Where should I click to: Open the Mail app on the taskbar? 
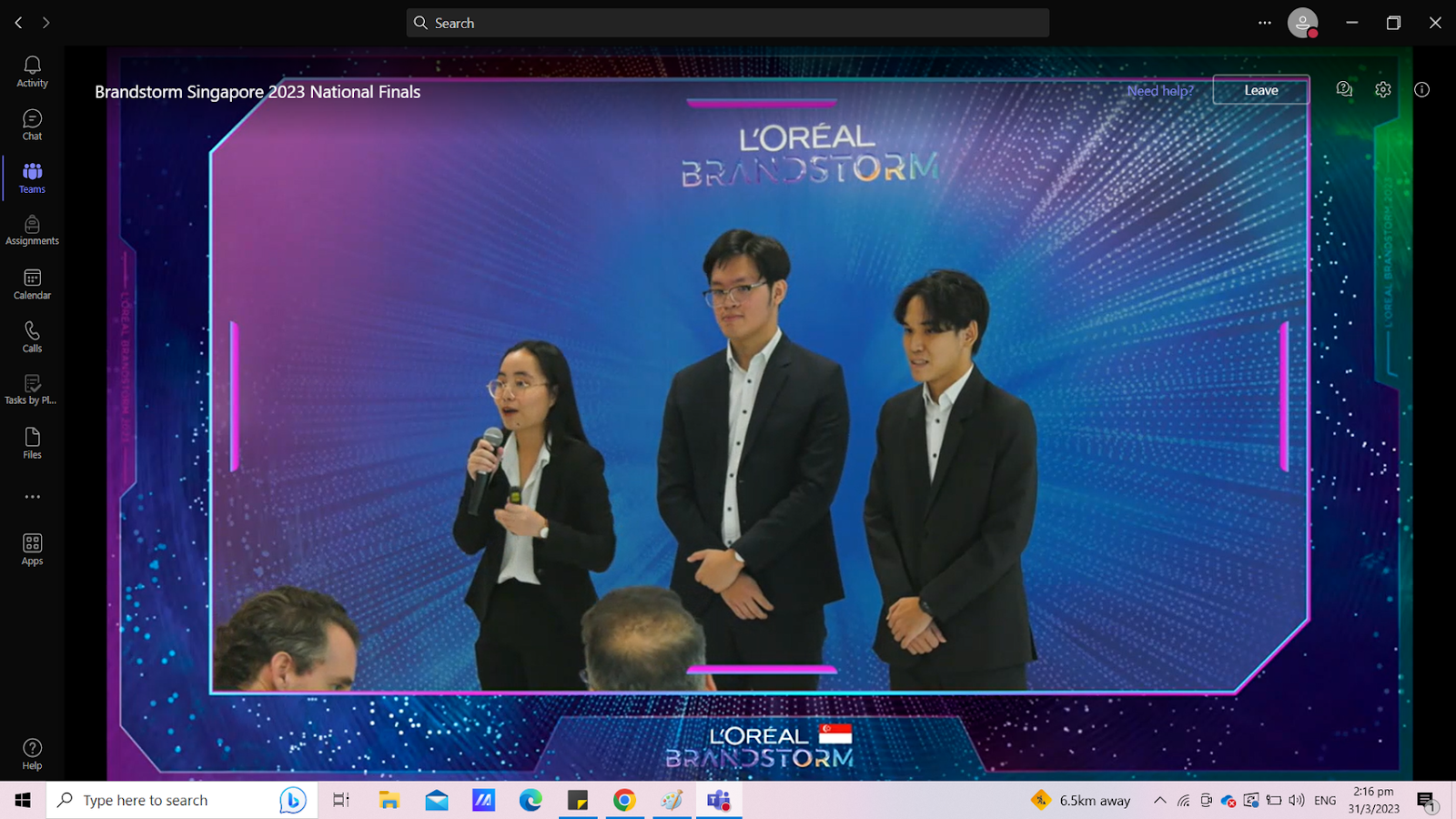[x=437, y=800]
